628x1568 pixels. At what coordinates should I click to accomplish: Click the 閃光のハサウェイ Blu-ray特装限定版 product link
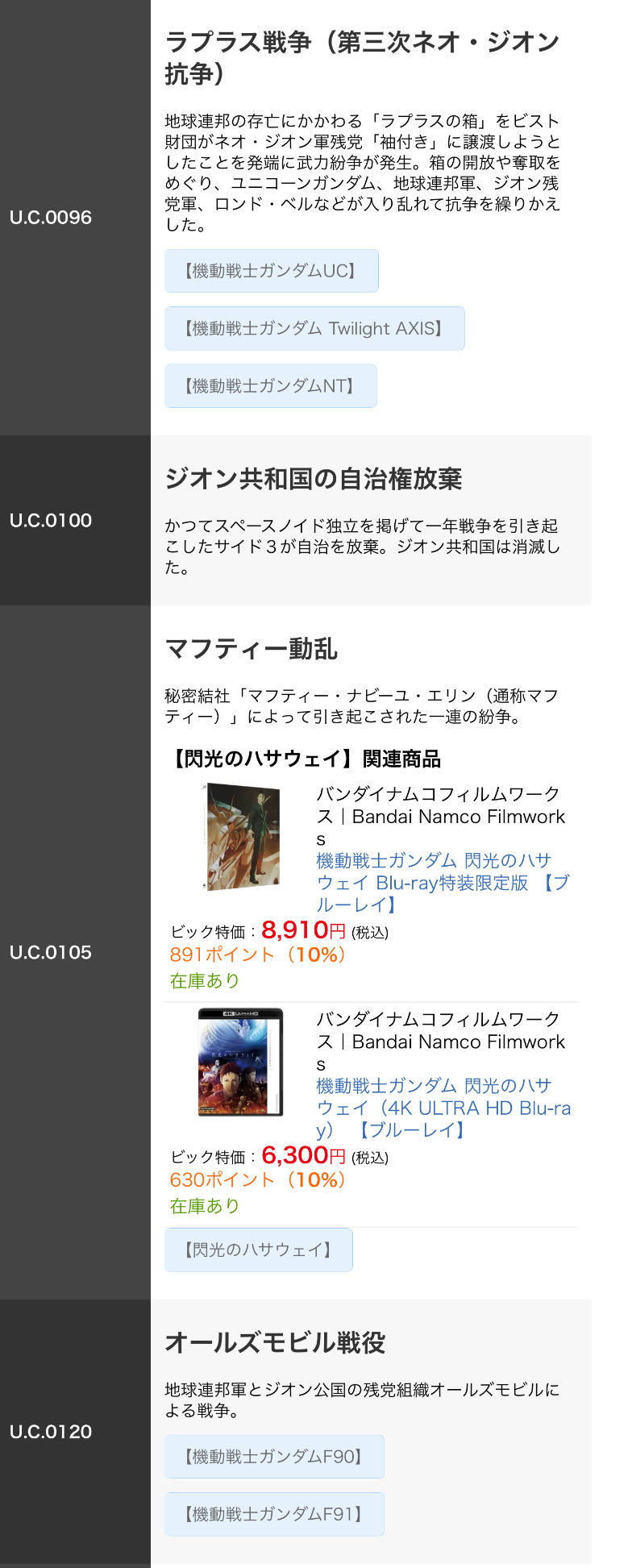pos(443,883)
